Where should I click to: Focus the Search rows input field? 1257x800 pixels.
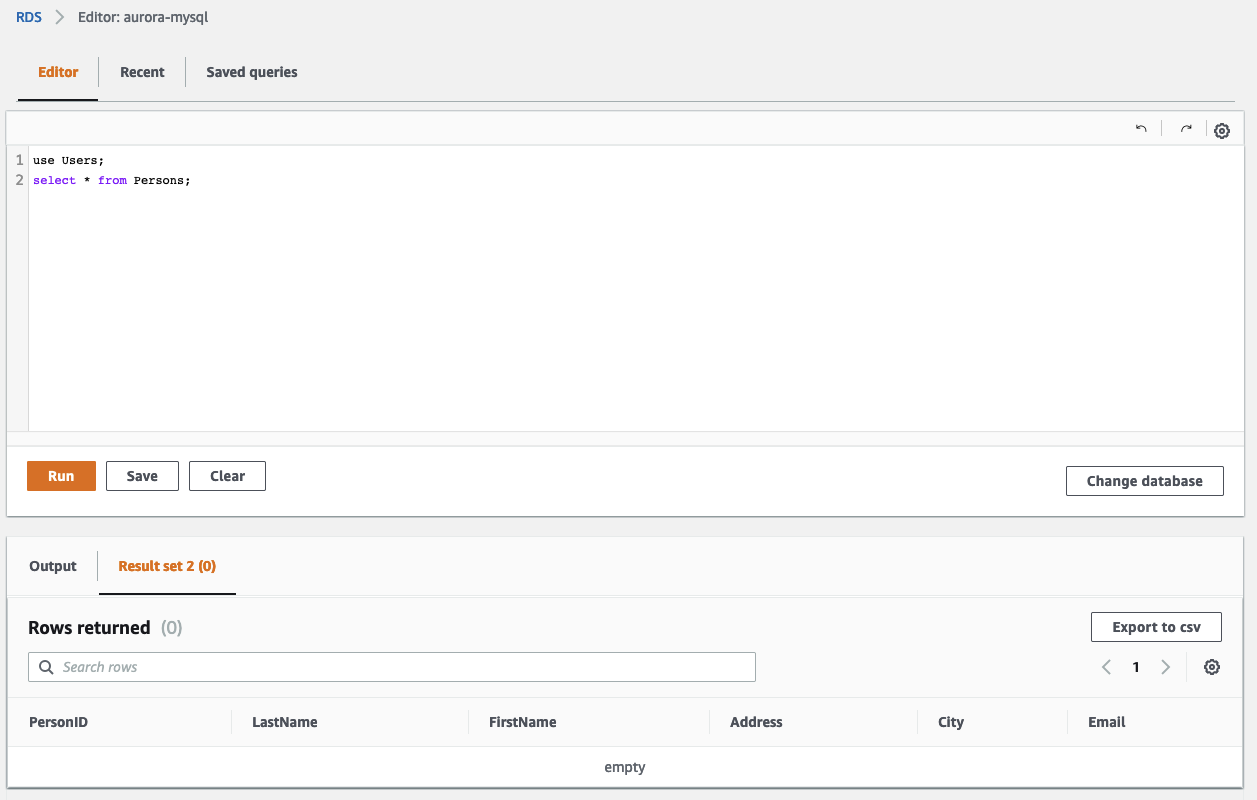point(400,667)
